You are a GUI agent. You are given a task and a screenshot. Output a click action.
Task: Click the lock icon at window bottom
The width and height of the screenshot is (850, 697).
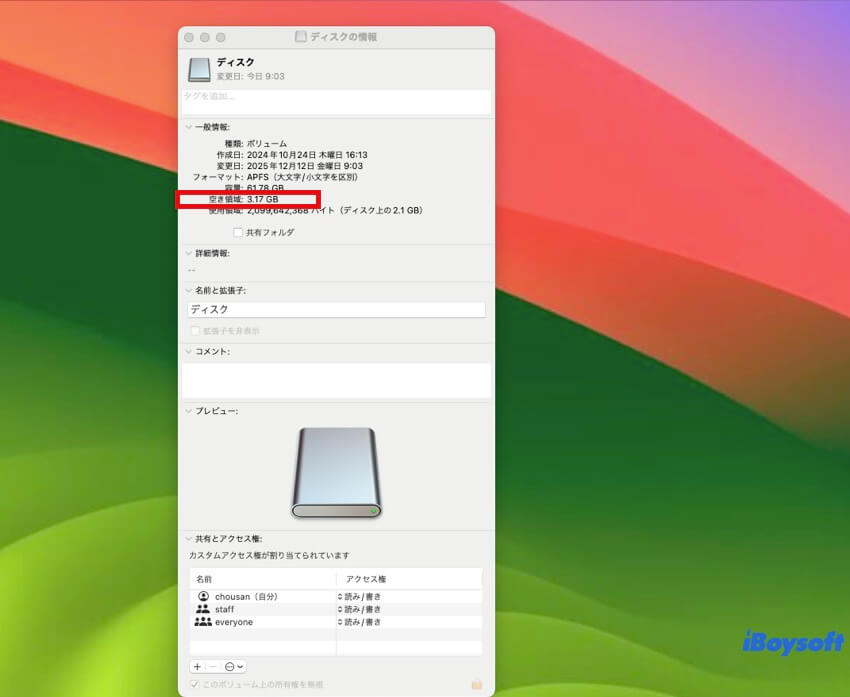coord(477,684)
